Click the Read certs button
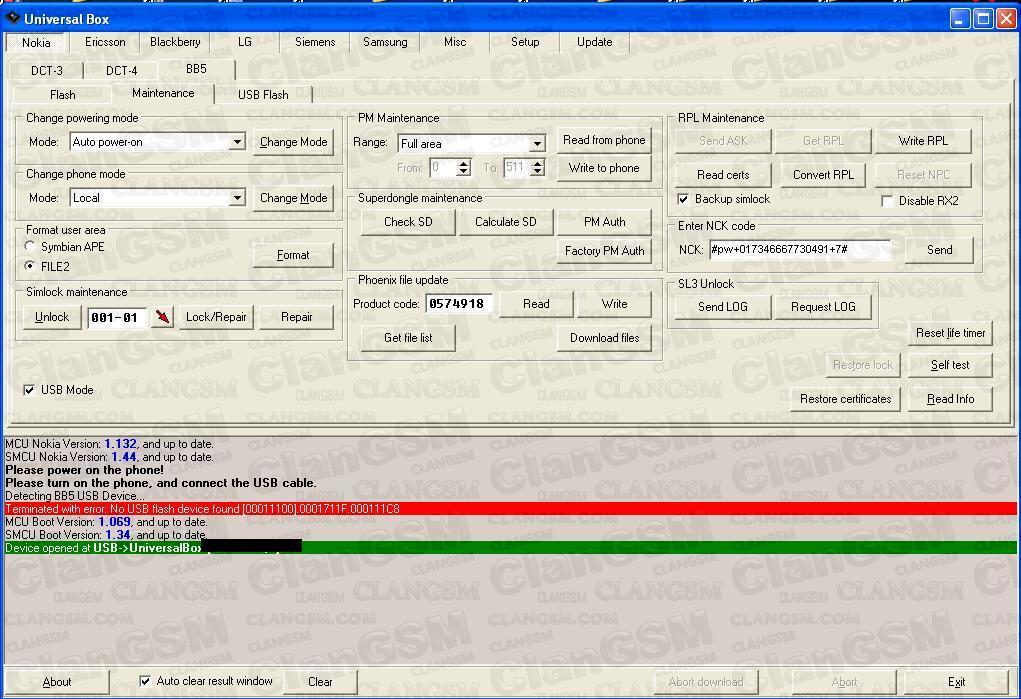The height and width of the screenshot is (699, 1021). [x=723, y=175]
